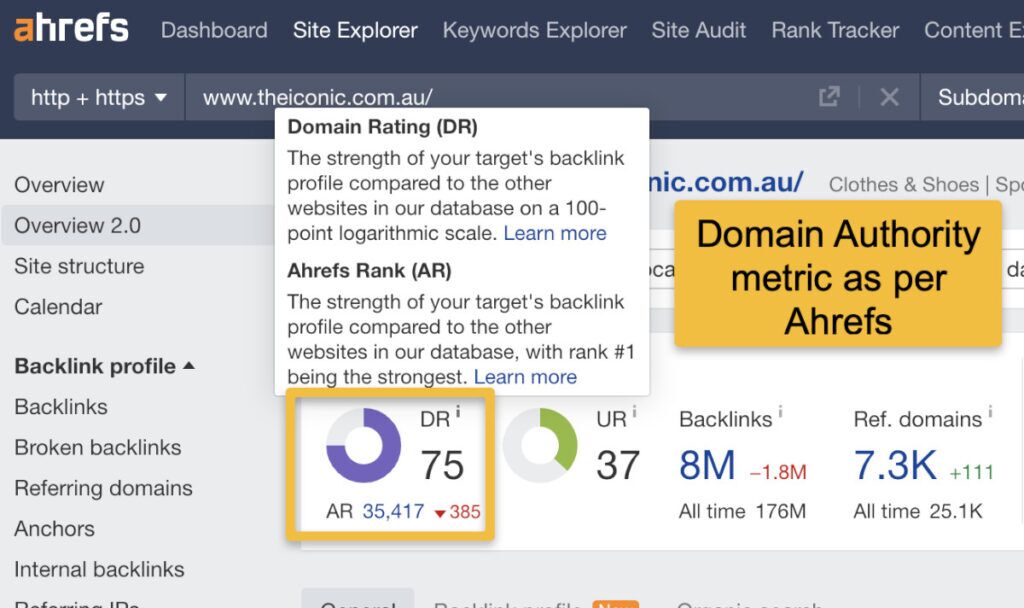
Task: Open the UR metric info icon
Action: tap(633, 414)
